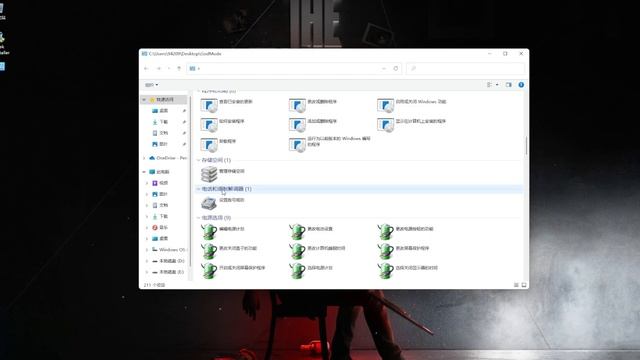The image size is (640, 360).
Task: Collapse 快速访问 in the navigation pane
Action: (144, 100)
